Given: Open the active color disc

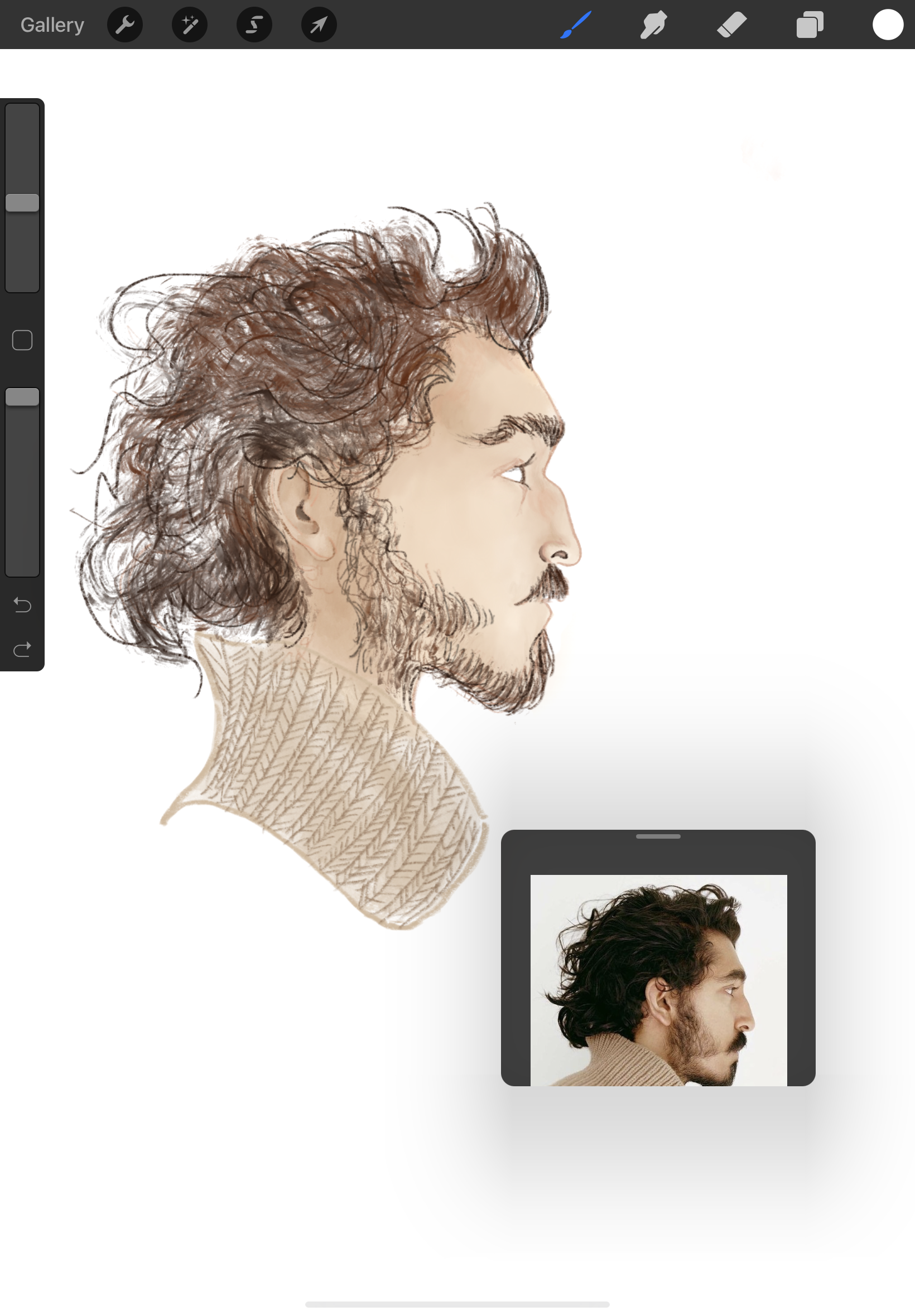Looking at the screenshot, I should (888, 24).
